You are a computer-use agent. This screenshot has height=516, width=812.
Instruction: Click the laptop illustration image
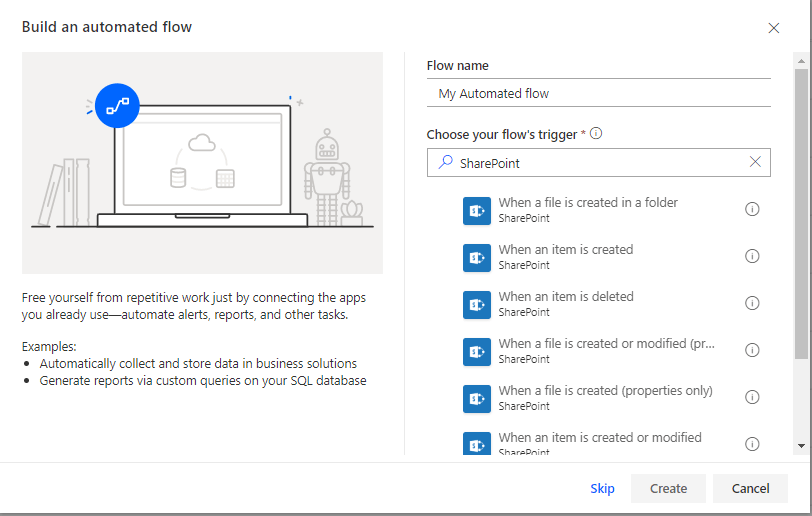click(x=202, y=163)
